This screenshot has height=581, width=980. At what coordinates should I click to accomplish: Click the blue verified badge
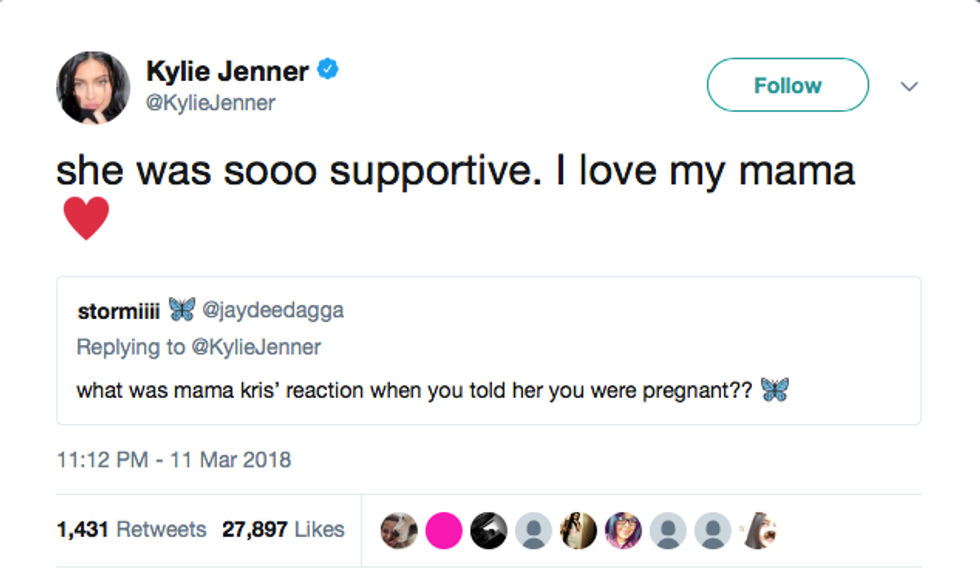328,70
